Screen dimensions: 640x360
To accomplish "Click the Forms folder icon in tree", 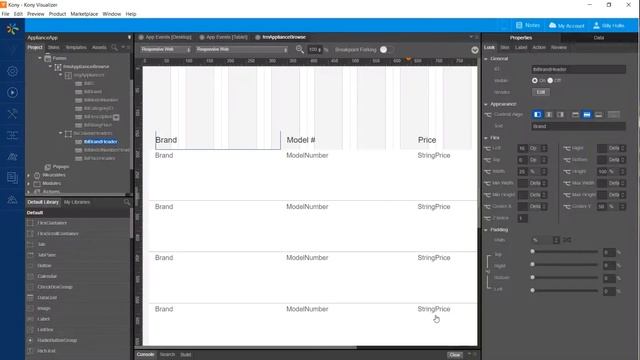I will 47,58.
